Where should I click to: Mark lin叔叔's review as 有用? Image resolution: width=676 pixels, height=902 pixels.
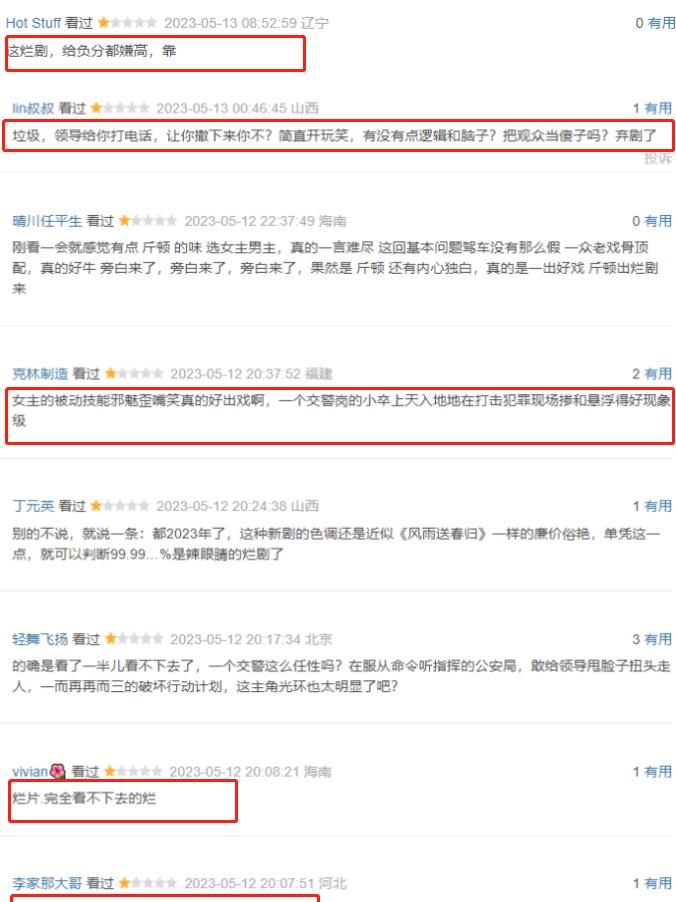[658, 108]
